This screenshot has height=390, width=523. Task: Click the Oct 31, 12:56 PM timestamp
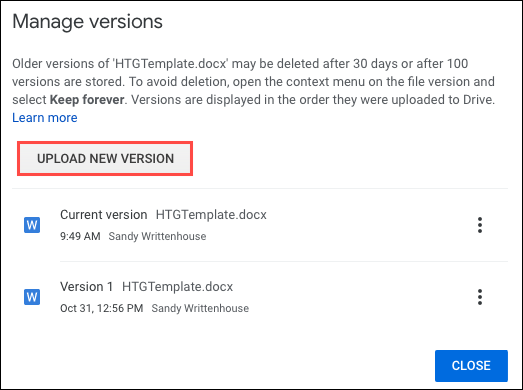tap(102, 308)
